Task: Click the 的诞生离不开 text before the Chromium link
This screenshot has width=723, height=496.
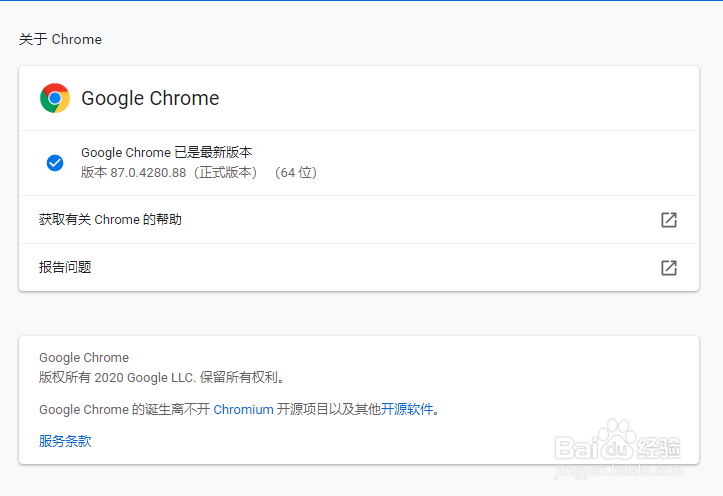Action: (x=171, y=409)
